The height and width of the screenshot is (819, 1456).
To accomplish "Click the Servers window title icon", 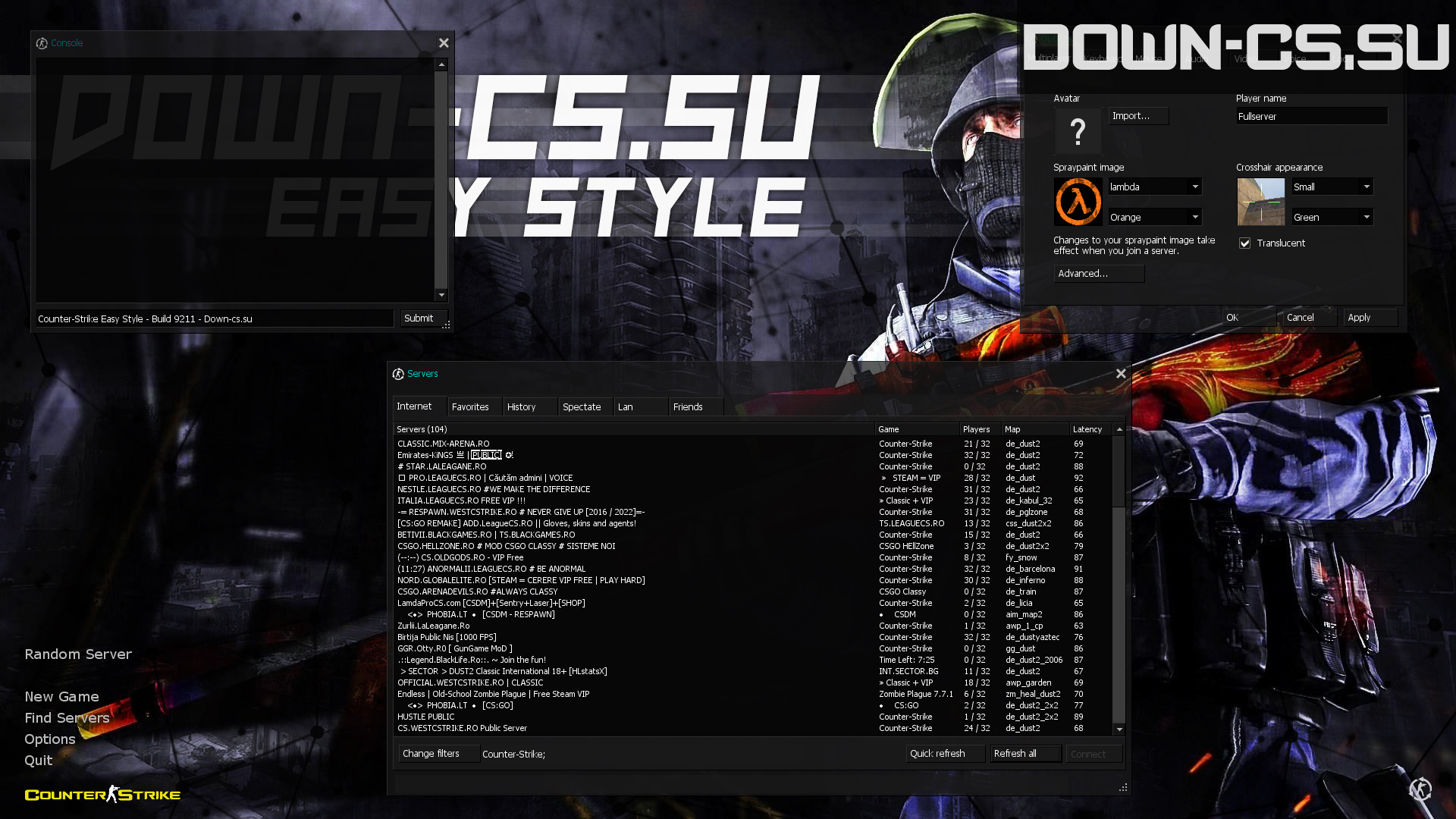I will point(398,374).
